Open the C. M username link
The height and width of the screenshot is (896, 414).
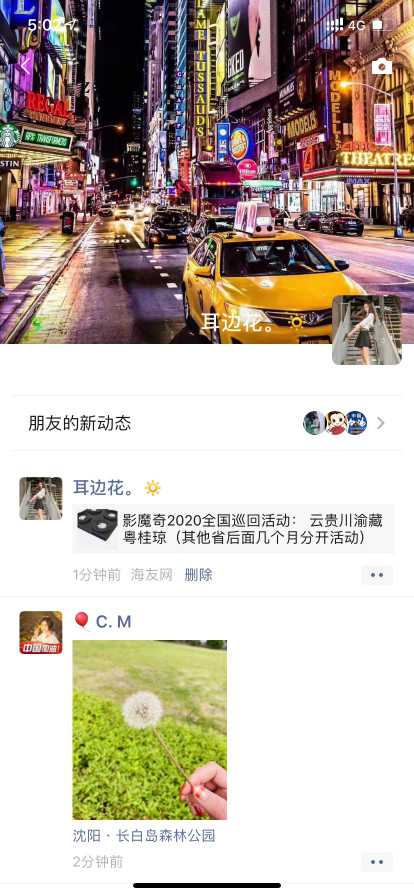113,622
